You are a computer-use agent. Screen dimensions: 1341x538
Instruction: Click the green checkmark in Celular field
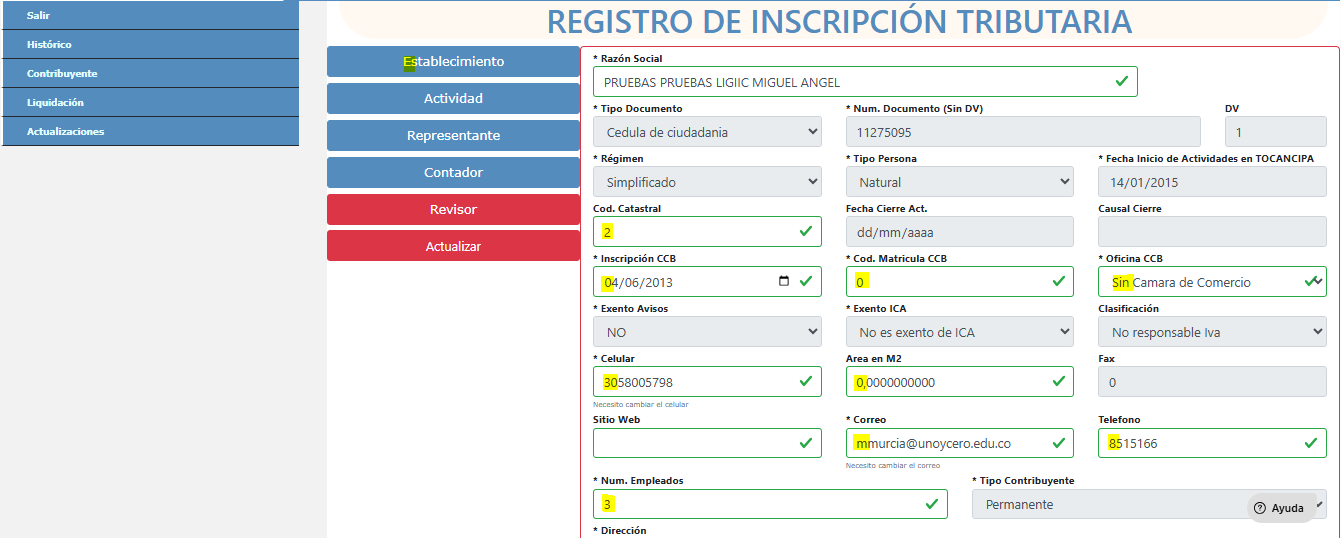pyautogui.click(x=806, y=381)
